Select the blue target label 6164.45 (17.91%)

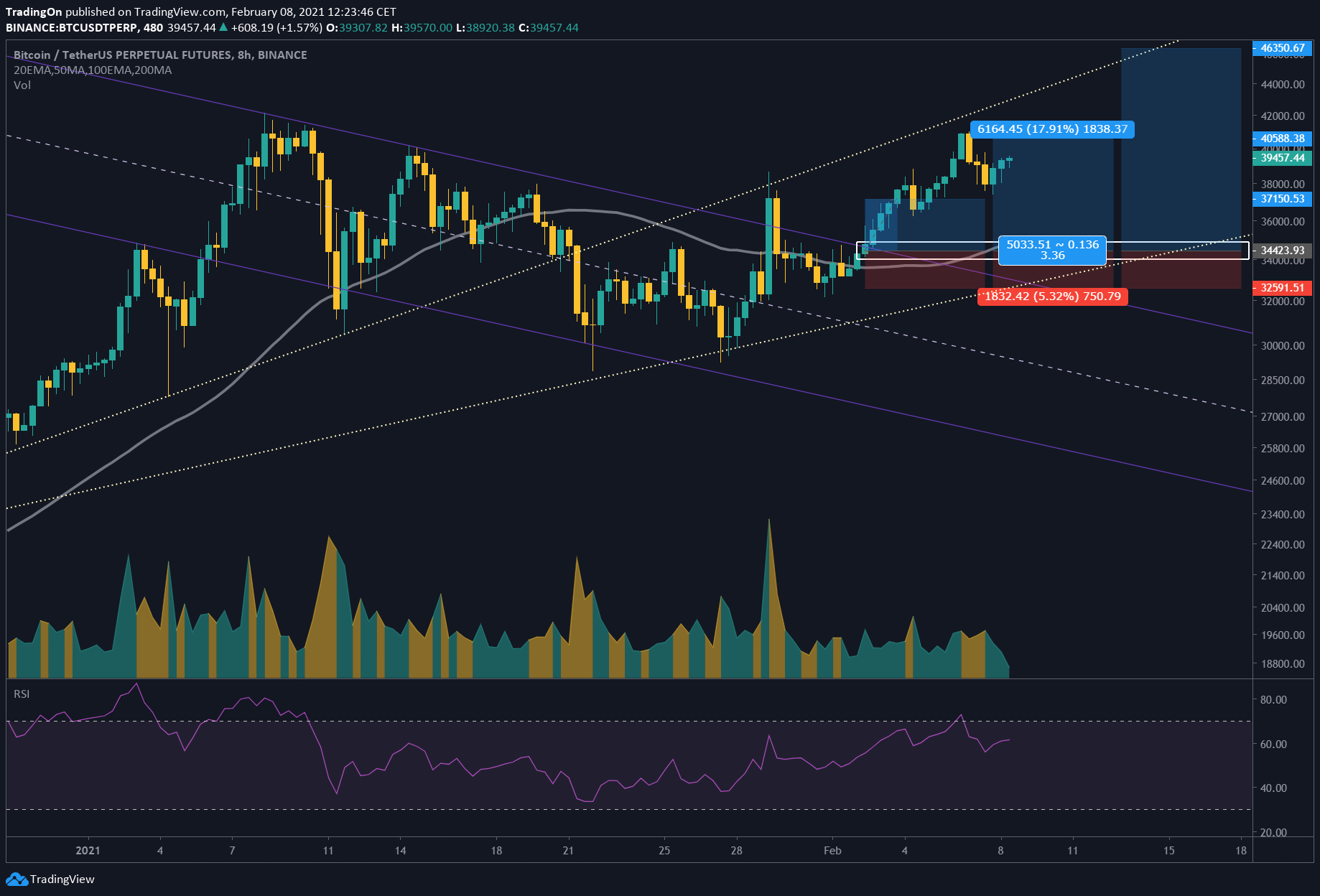point(1052,129)
